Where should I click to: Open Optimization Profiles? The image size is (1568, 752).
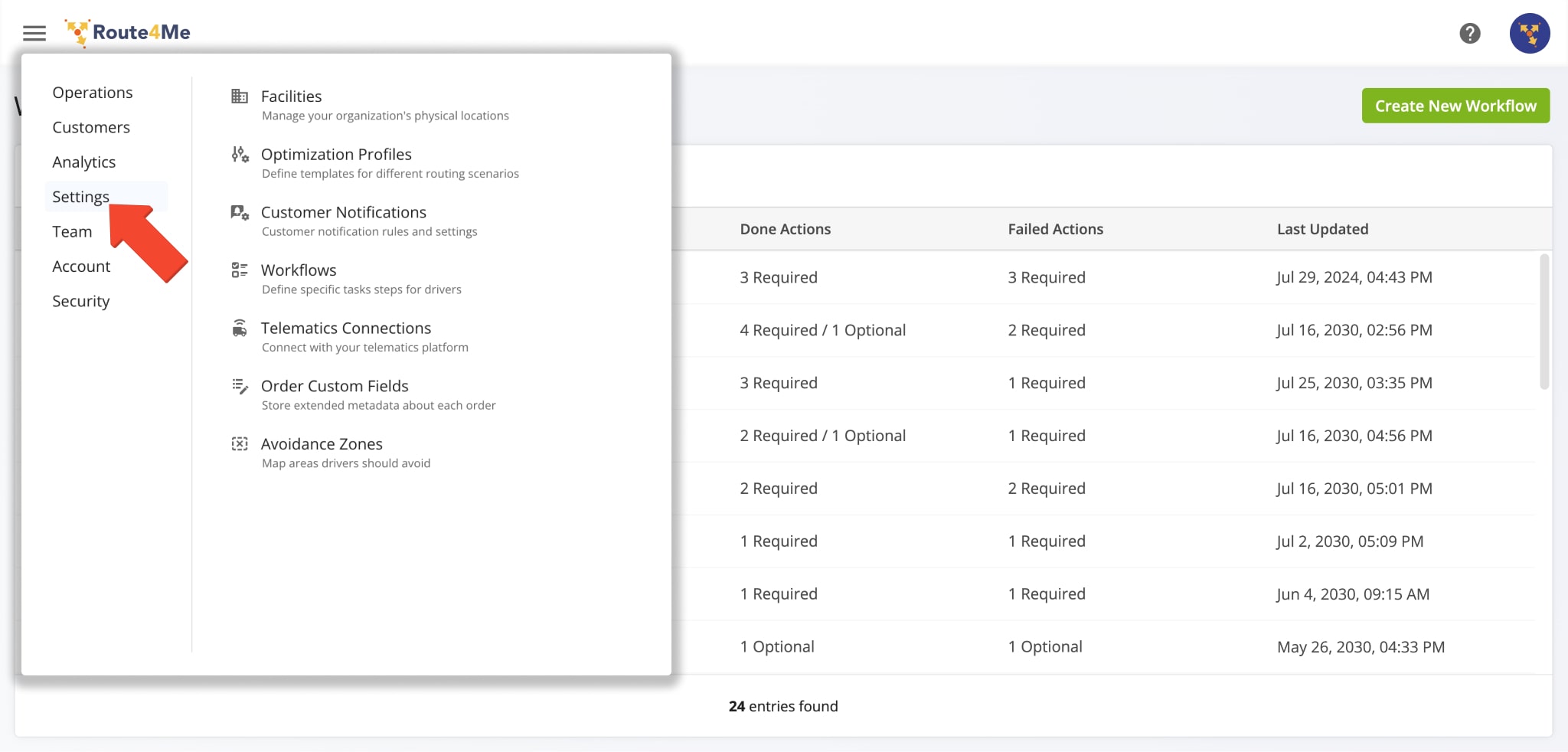[336, 154]
